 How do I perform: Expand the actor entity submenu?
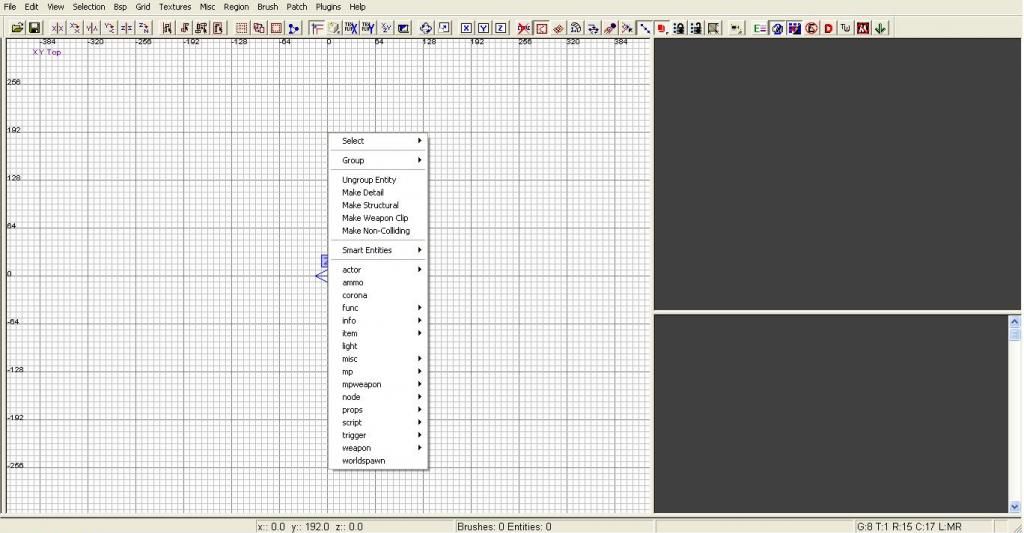click(378, 270)
